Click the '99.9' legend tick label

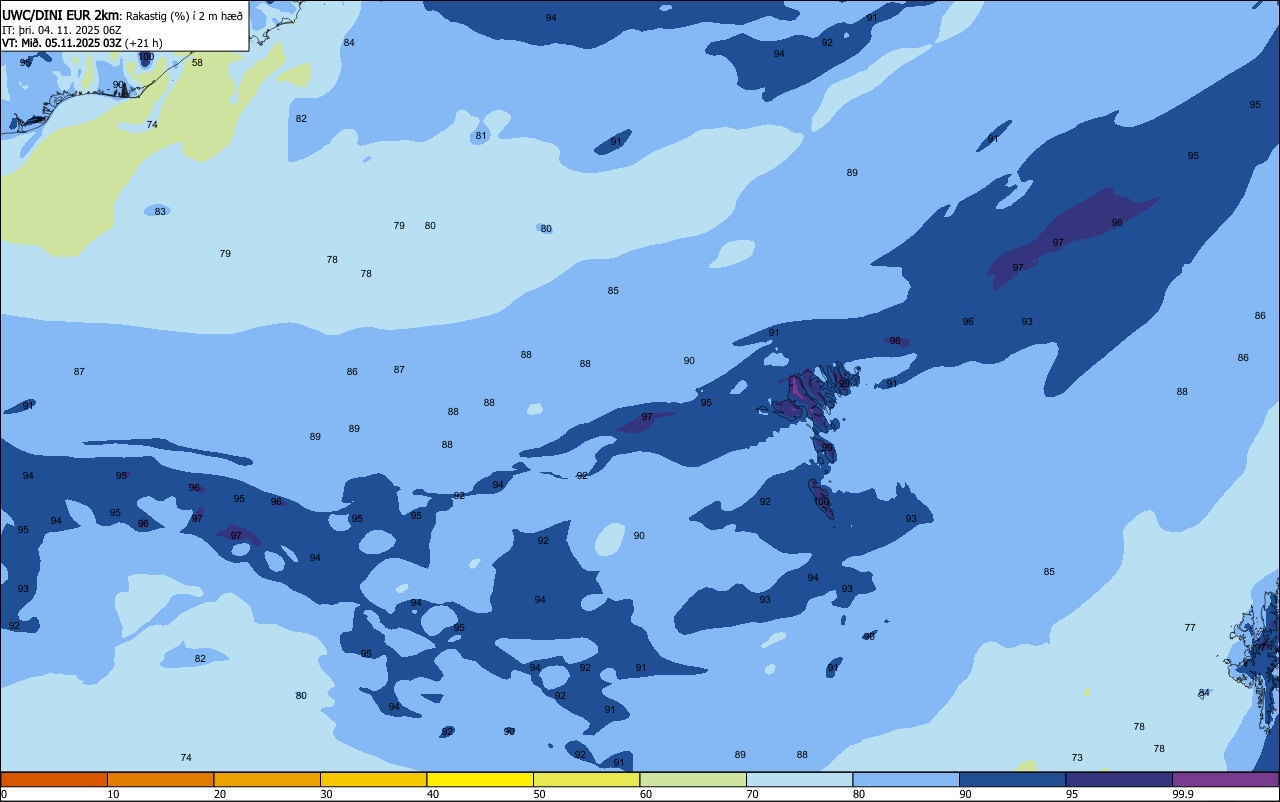pos(1183,794)
